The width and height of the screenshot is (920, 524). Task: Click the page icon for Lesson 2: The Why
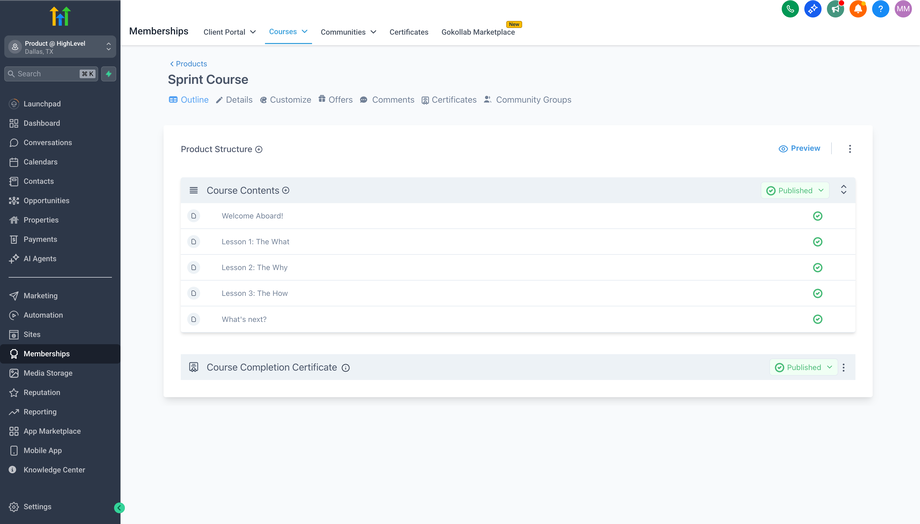[194, 268]
